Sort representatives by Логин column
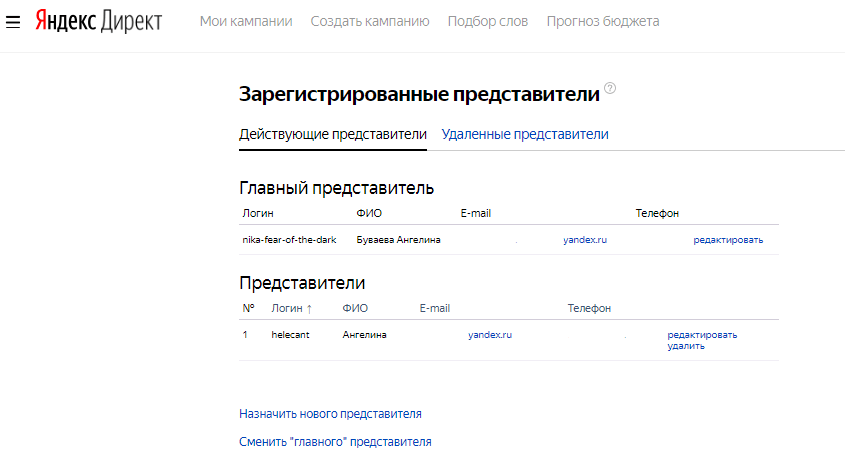The width and height of the screenshot is (845, 456). (x=292, y=308)
